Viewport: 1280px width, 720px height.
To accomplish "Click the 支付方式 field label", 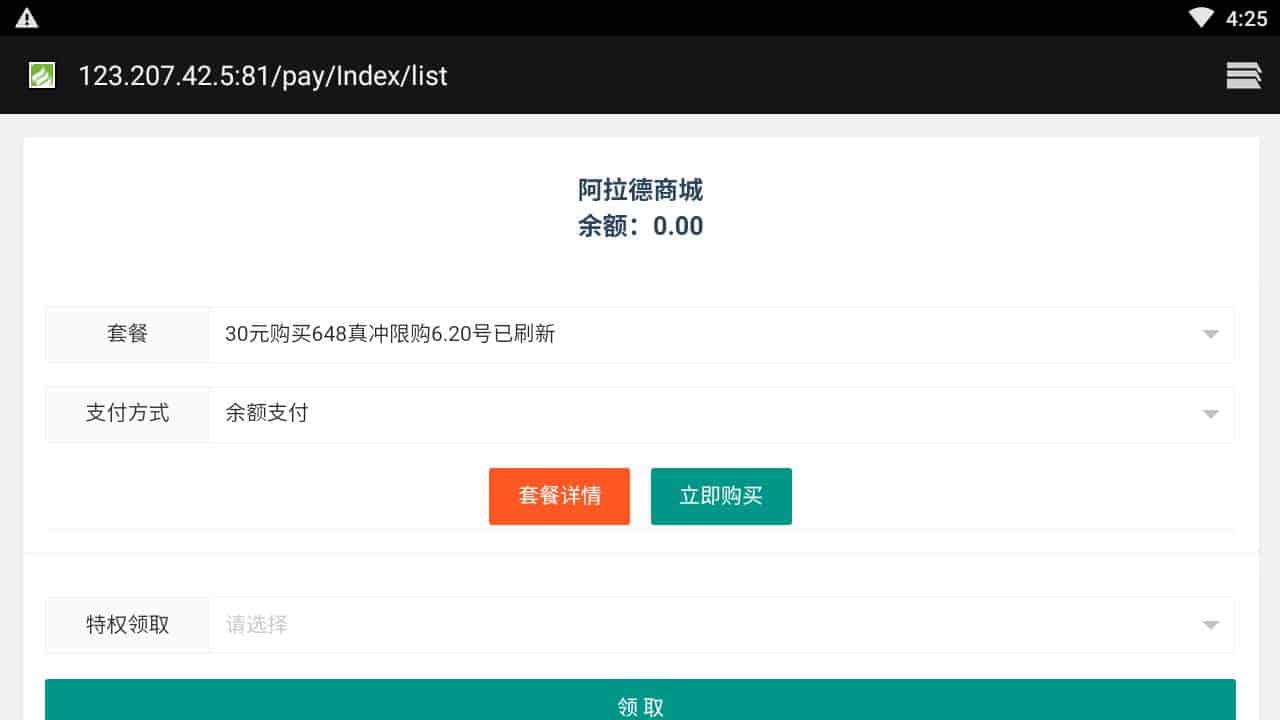I will 127,414.
